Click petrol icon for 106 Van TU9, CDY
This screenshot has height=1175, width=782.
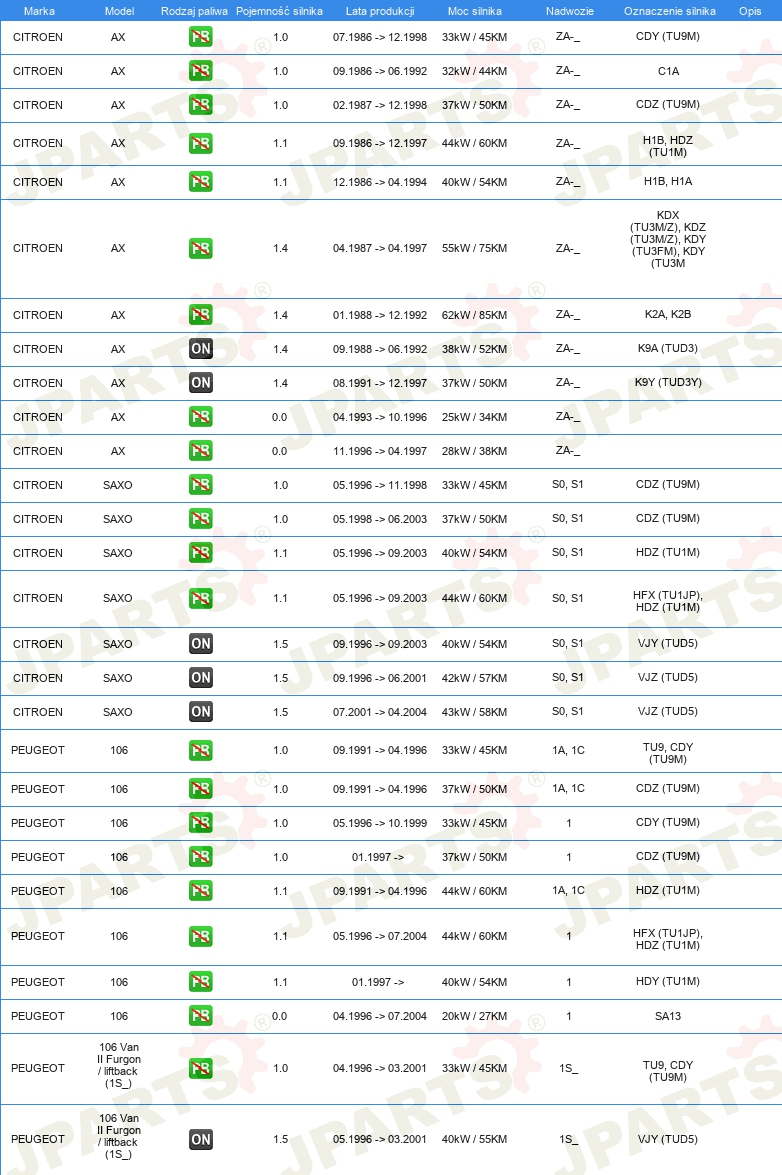click(200, 1069)
